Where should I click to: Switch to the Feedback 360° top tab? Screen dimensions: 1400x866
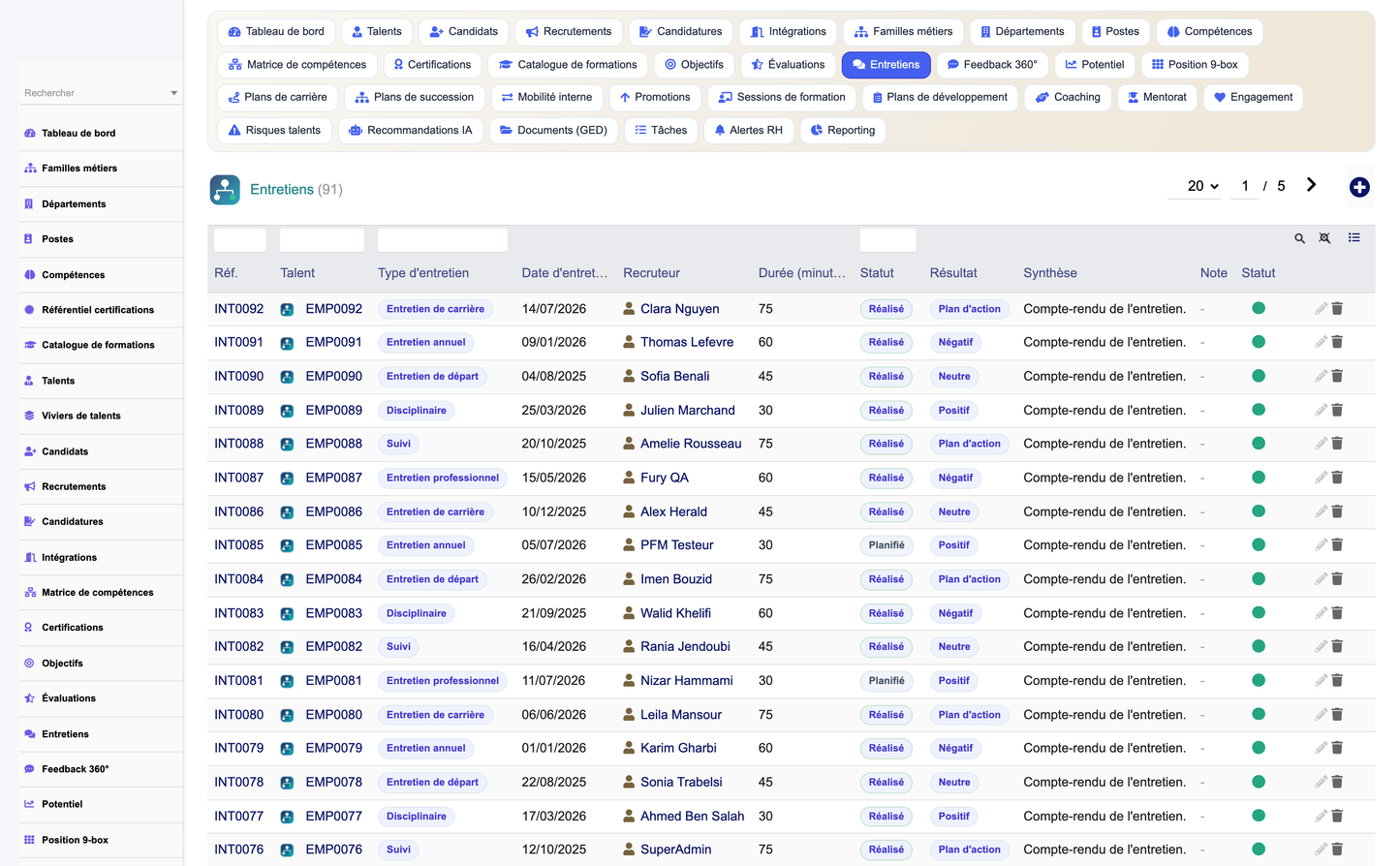[992, 65]
